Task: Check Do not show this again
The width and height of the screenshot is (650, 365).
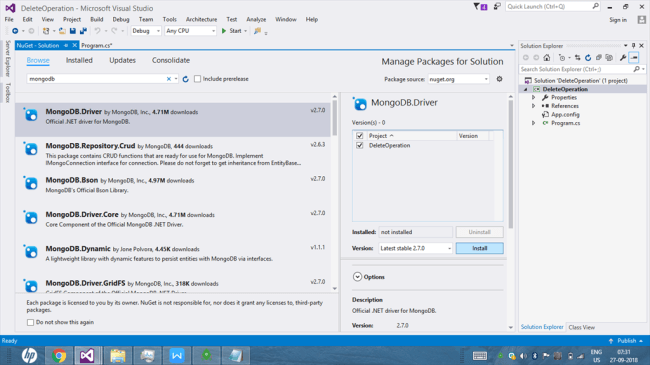Action: tap(30, 322)
